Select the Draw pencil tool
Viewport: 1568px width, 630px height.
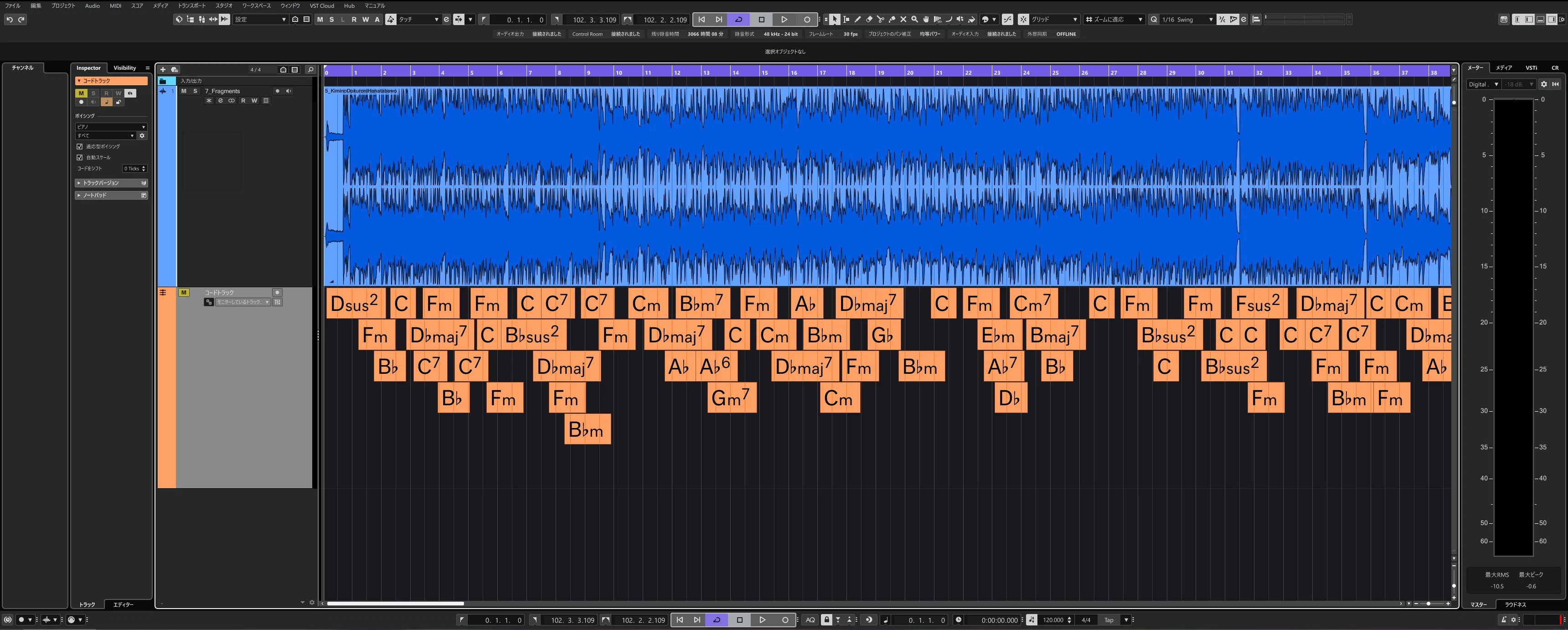click(858, 20)
